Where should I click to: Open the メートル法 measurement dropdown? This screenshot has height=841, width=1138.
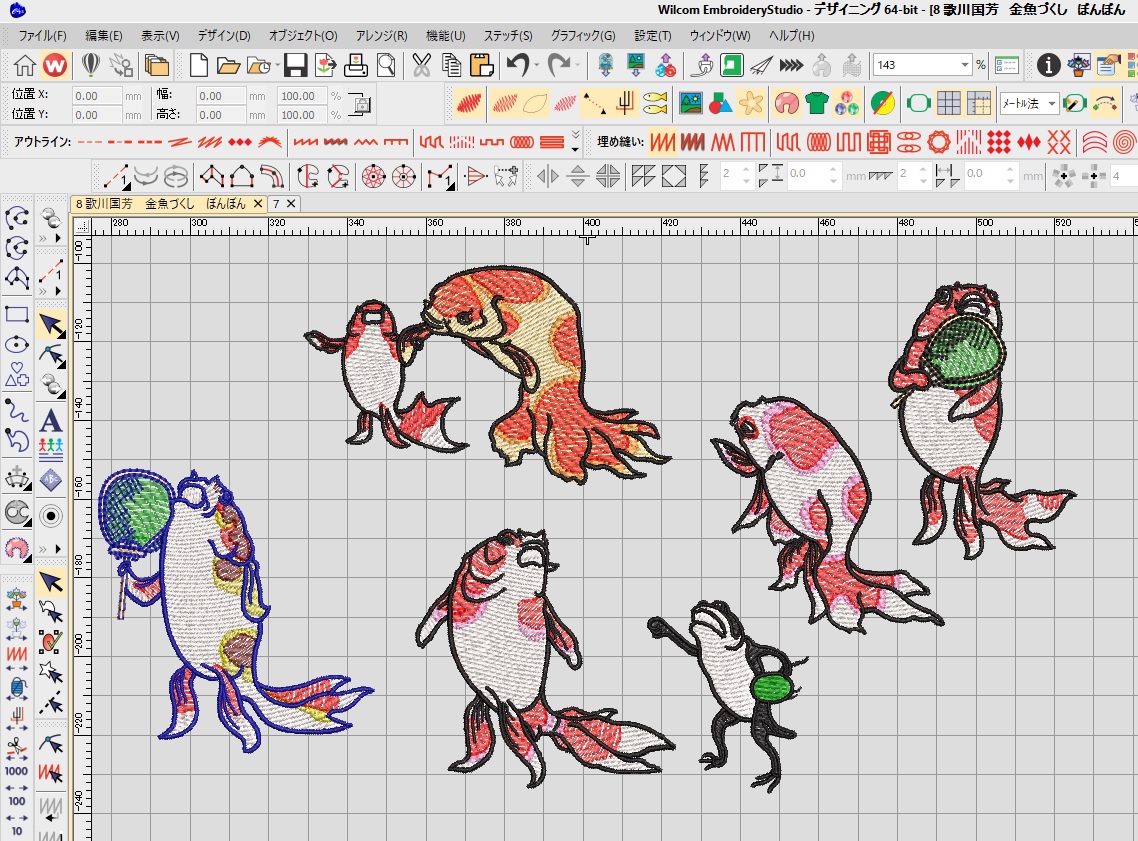(1051, 104)
